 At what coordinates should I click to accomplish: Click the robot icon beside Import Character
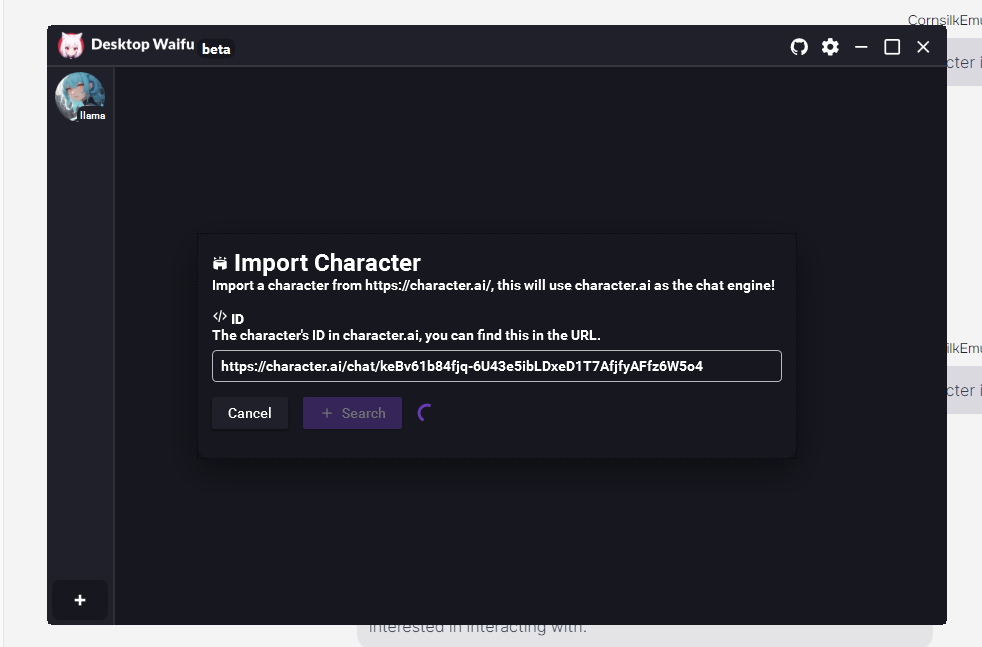pos(220,263)
